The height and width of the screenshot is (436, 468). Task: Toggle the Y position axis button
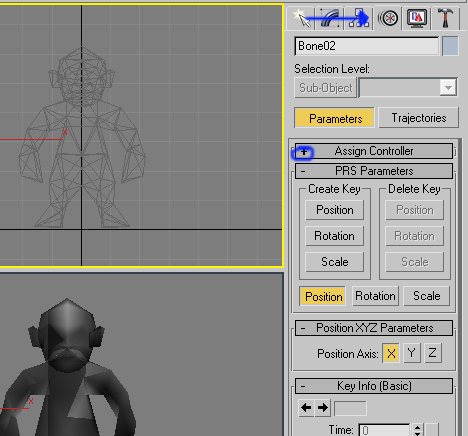click(412, 353)
